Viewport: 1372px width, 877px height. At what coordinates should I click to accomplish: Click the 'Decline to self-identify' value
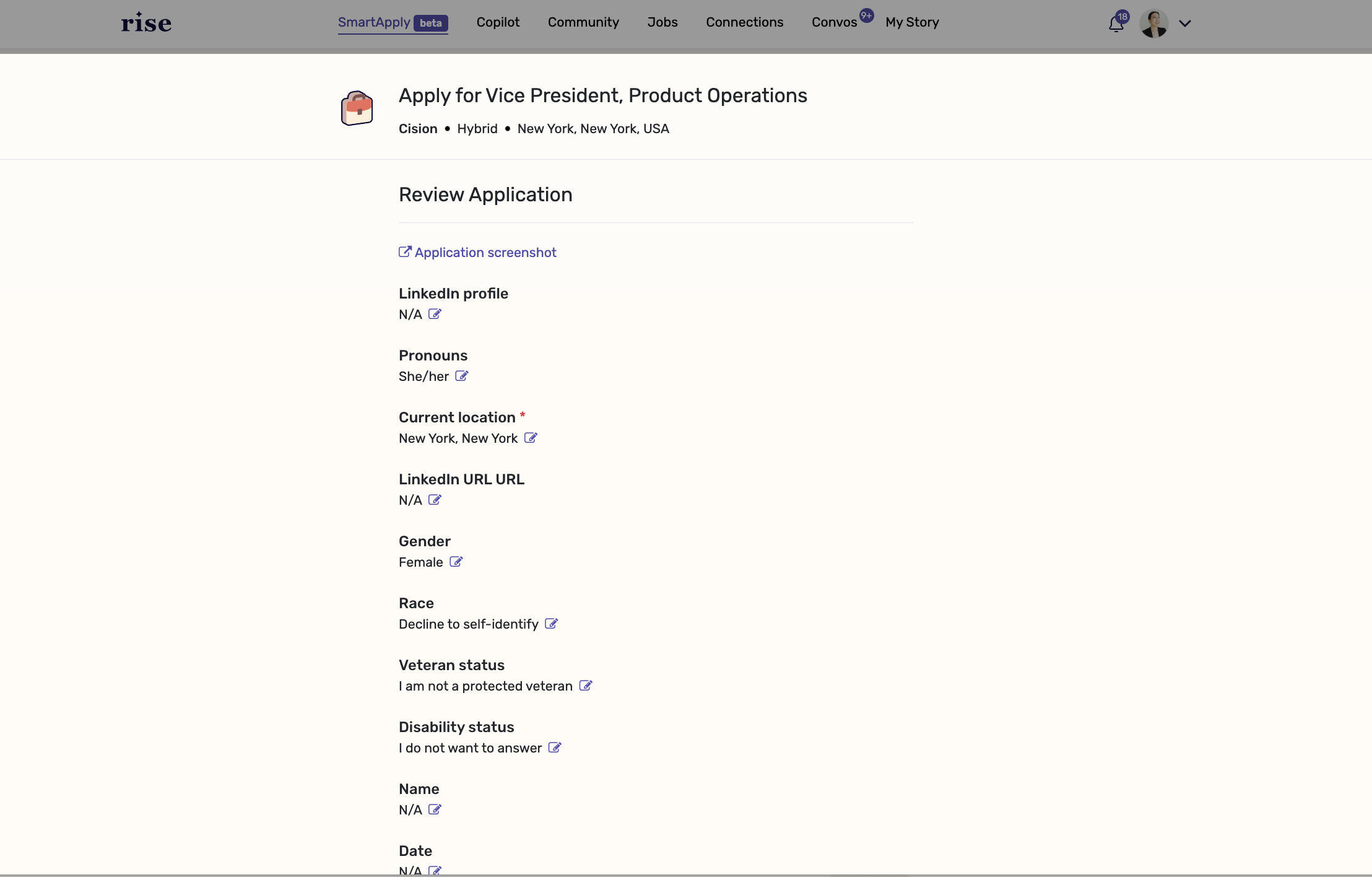469,624
